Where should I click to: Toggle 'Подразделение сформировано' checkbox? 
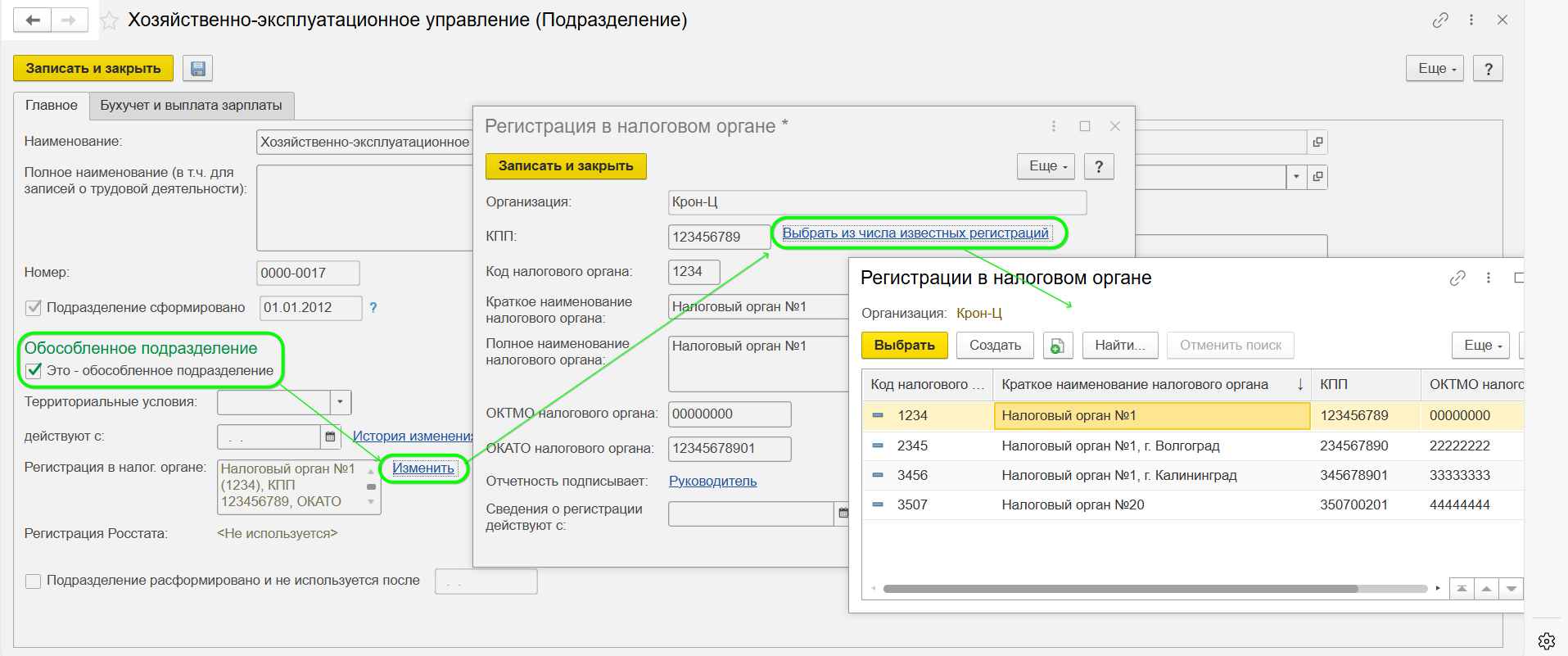[x=34, y=308]
